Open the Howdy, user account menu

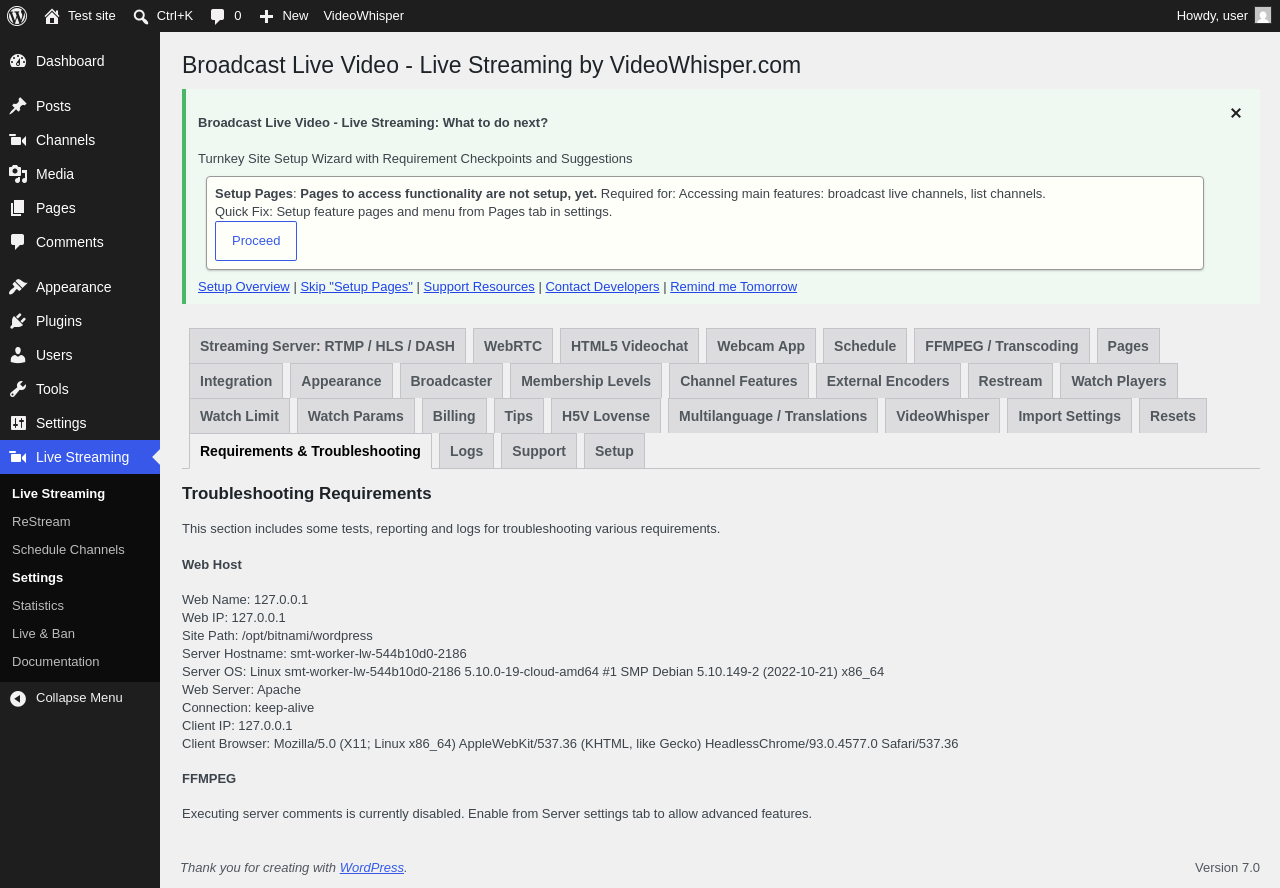[1224, 16]
